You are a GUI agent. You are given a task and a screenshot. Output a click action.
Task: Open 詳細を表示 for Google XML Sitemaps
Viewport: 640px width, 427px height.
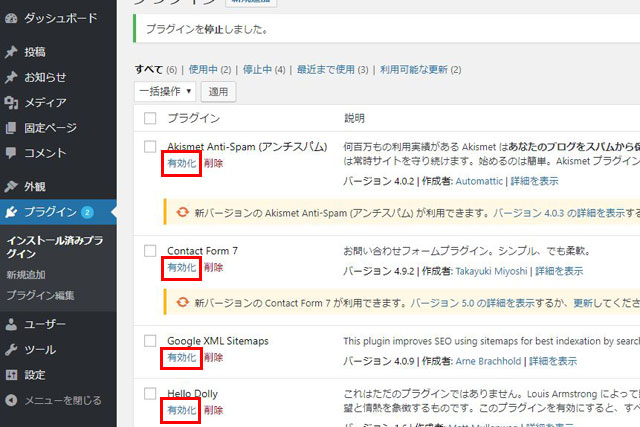pyautogui.click(x=553, y=361)
